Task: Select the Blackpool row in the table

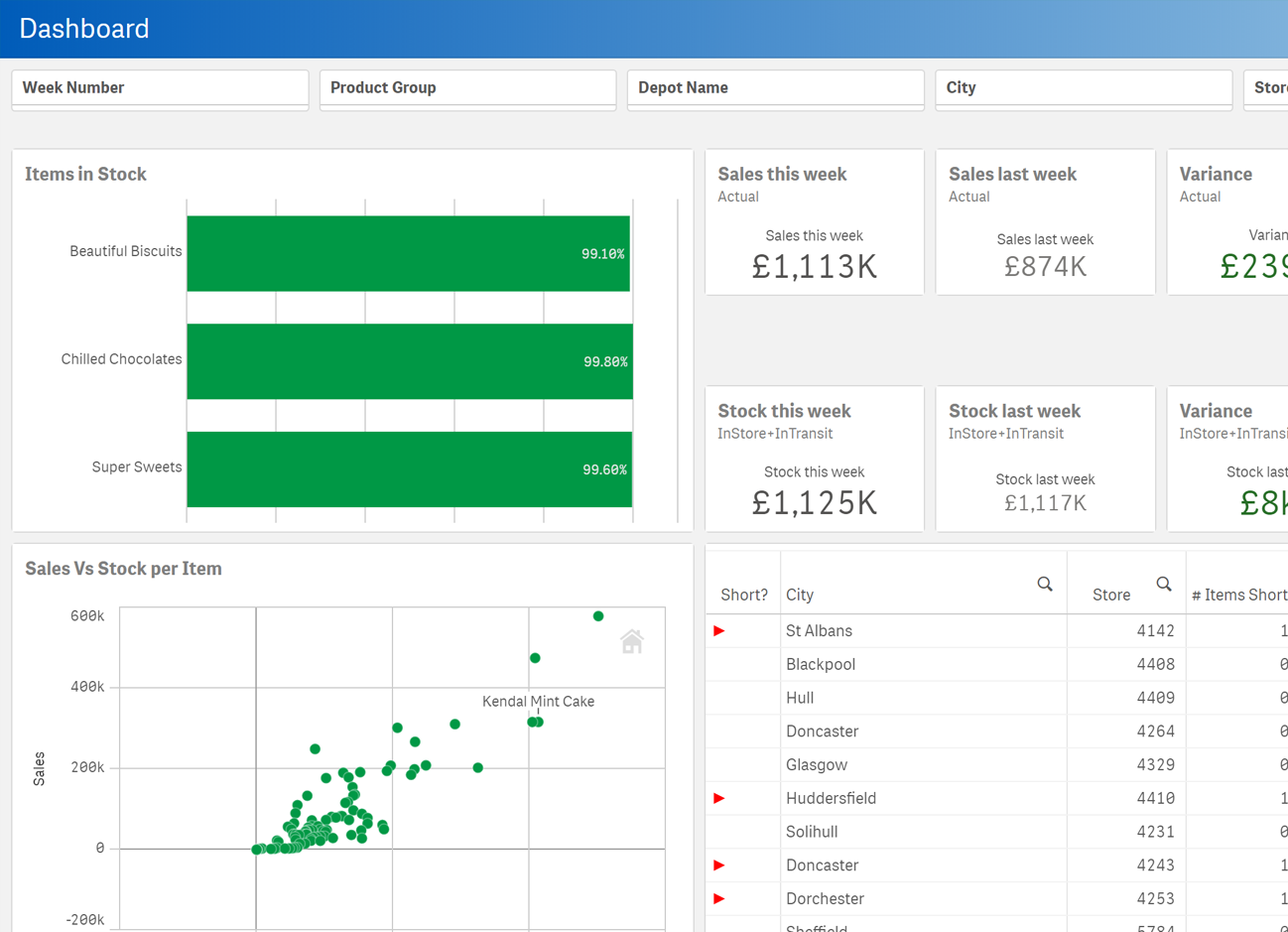Action: (x=821, y=664)
